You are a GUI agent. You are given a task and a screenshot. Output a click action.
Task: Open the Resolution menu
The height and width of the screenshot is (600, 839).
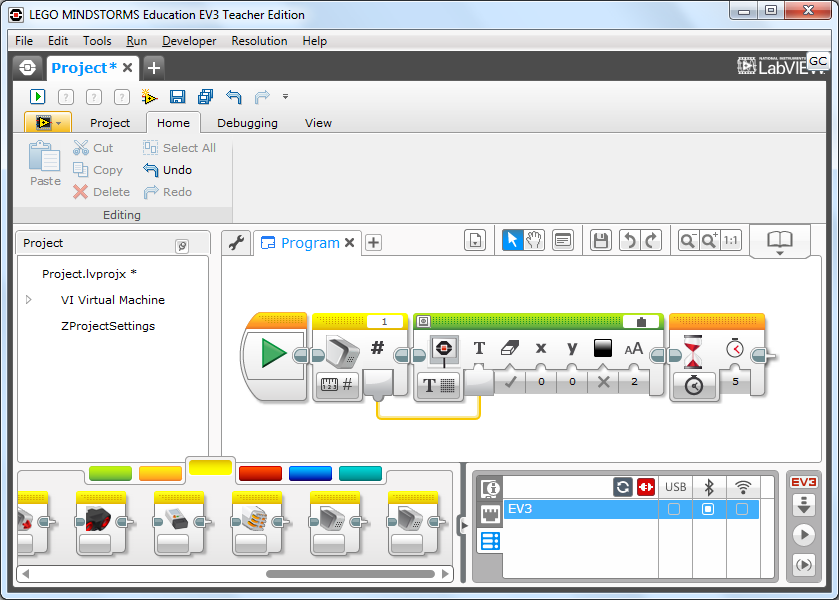coord(259,41)
